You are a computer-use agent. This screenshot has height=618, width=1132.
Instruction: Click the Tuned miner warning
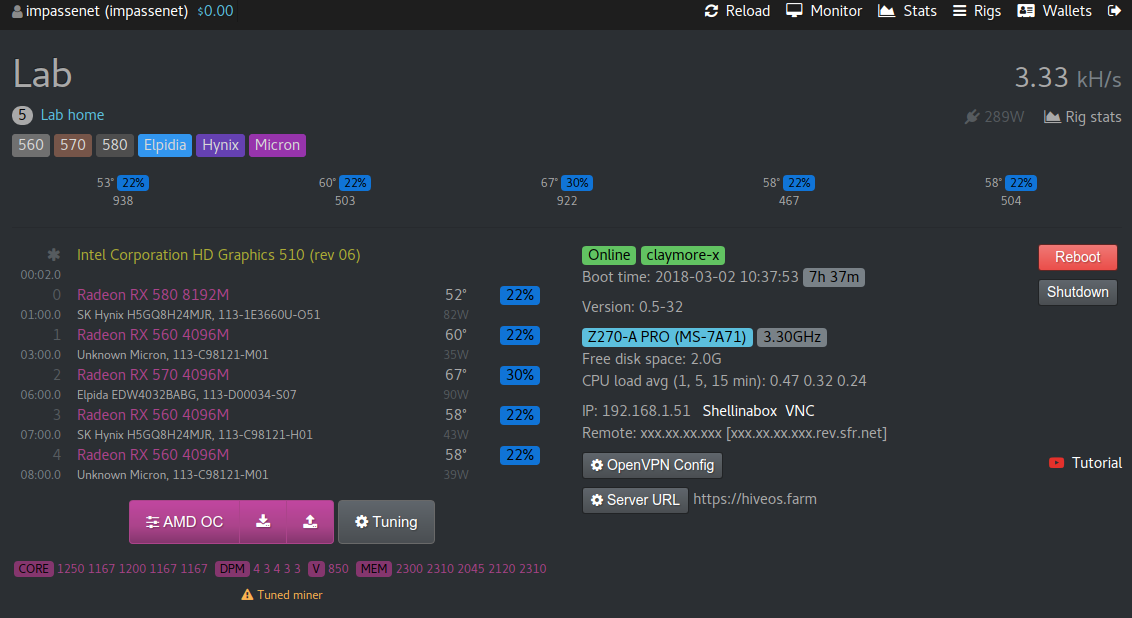[282, 595]
